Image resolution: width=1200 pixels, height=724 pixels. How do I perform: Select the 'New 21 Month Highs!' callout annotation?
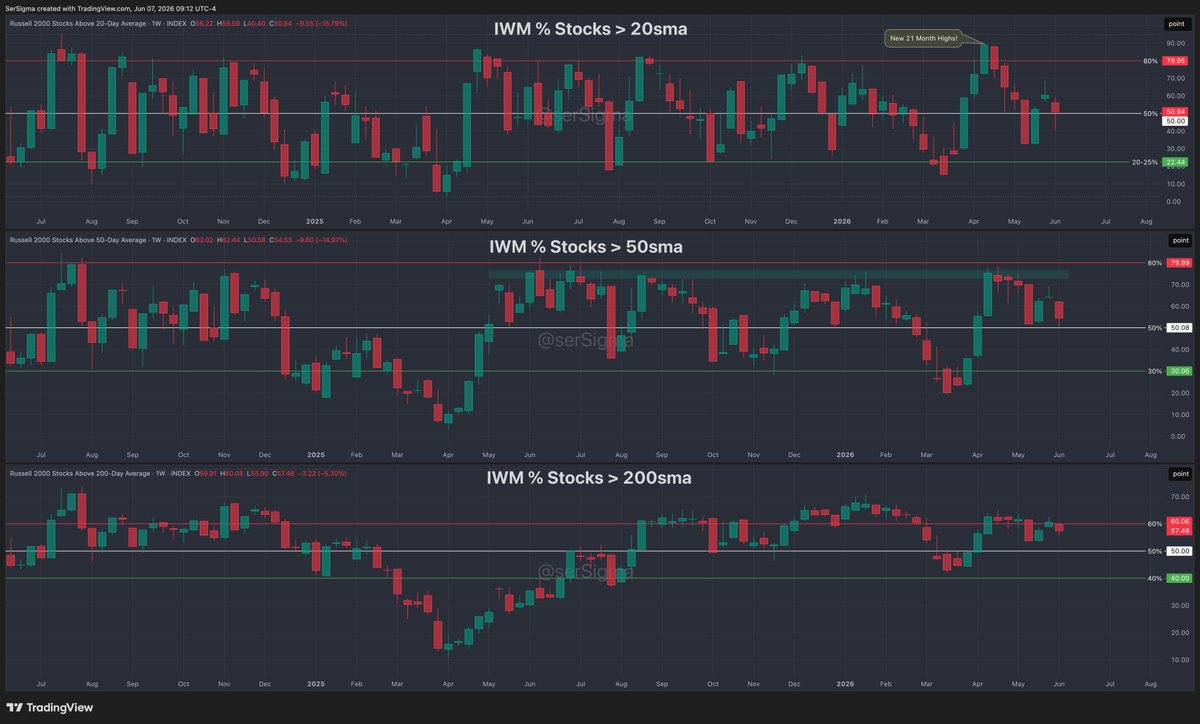click(x=923, y=39)
